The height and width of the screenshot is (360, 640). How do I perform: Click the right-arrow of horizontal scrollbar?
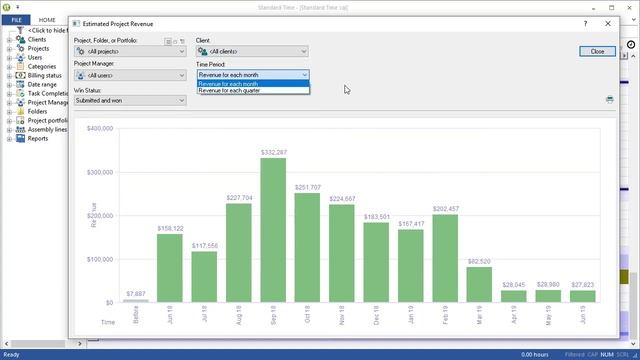[80, 344]
